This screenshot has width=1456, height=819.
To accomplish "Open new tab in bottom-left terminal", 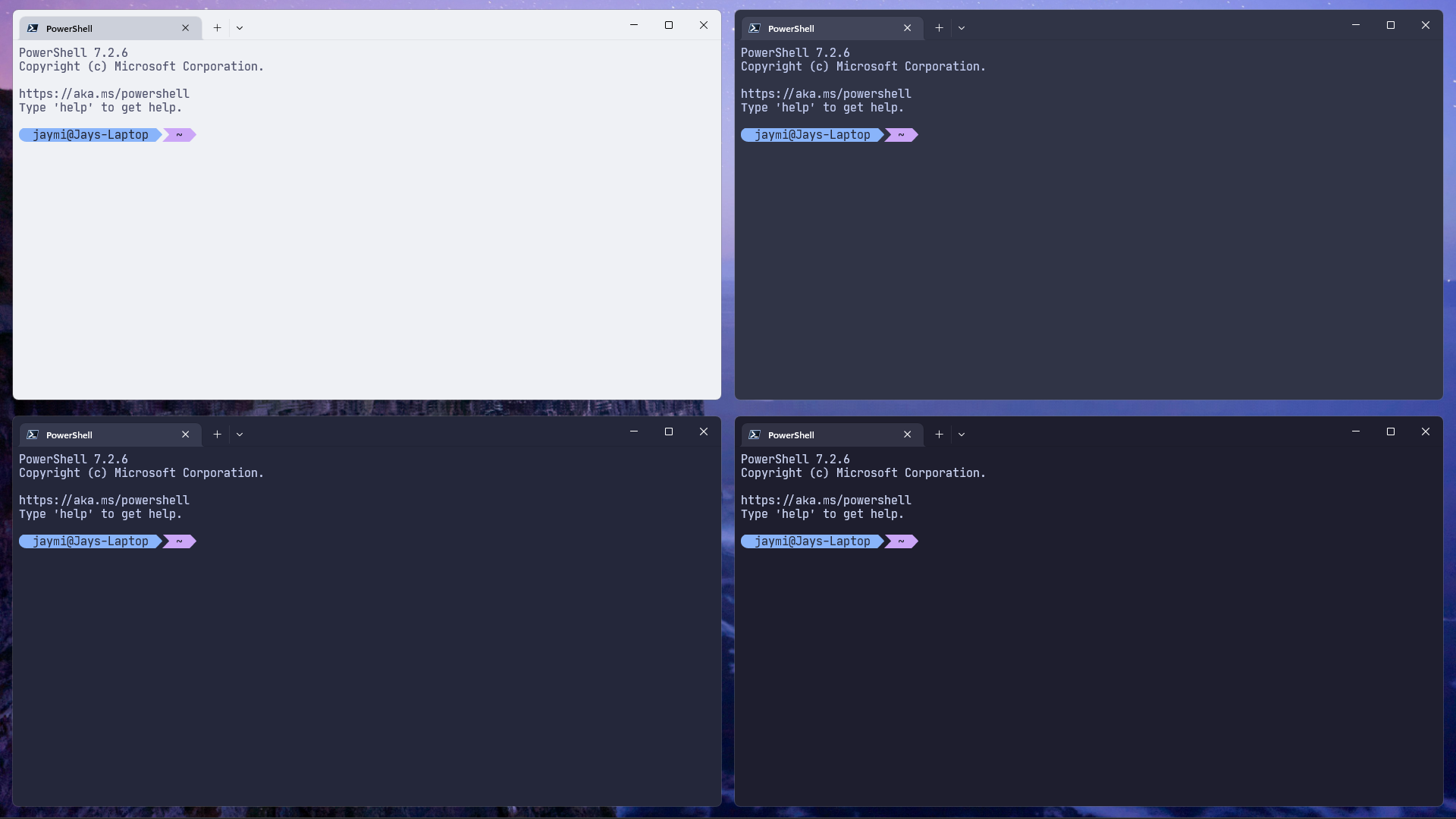I will 217,435.
